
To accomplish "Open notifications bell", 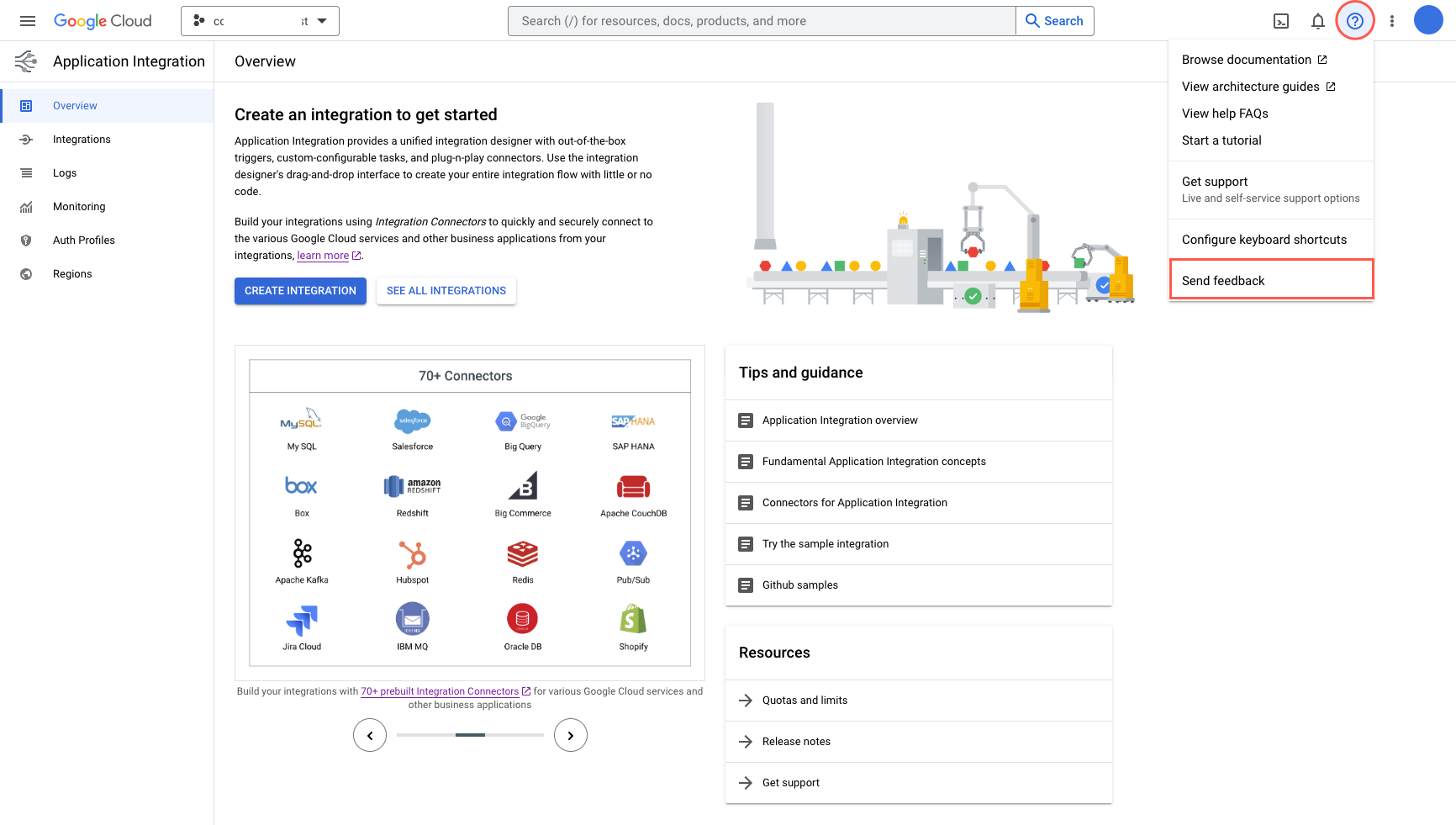I will tap(1318, 20).
